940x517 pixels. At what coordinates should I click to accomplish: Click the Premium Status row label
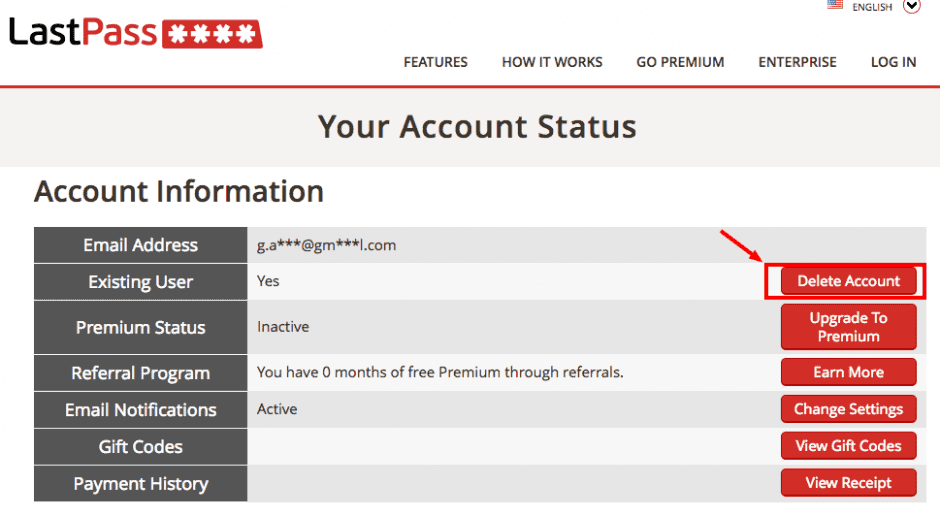[x=140, y=327]
